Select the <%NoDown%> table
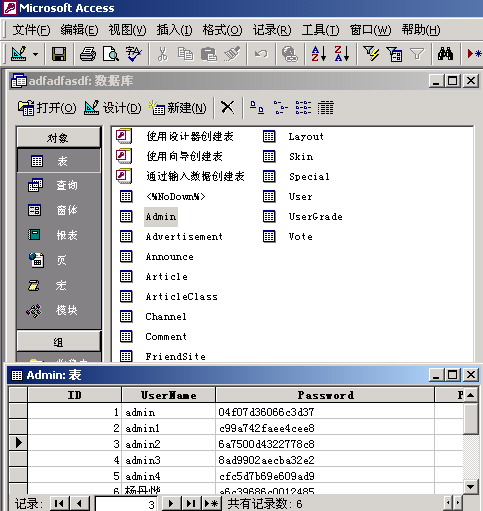The image size is (483, 511). (175, 197)
